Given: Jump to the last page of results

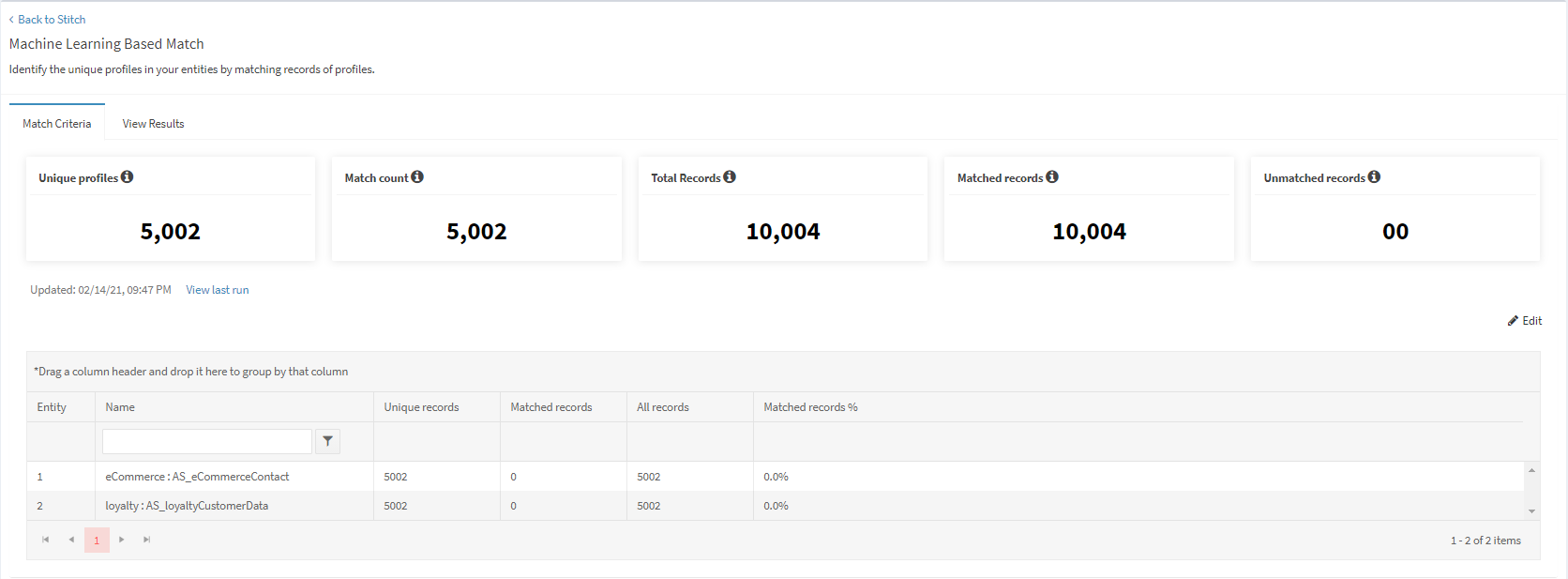Looking at the screenshot, I should pyautogui.click(x=147, y=540).
